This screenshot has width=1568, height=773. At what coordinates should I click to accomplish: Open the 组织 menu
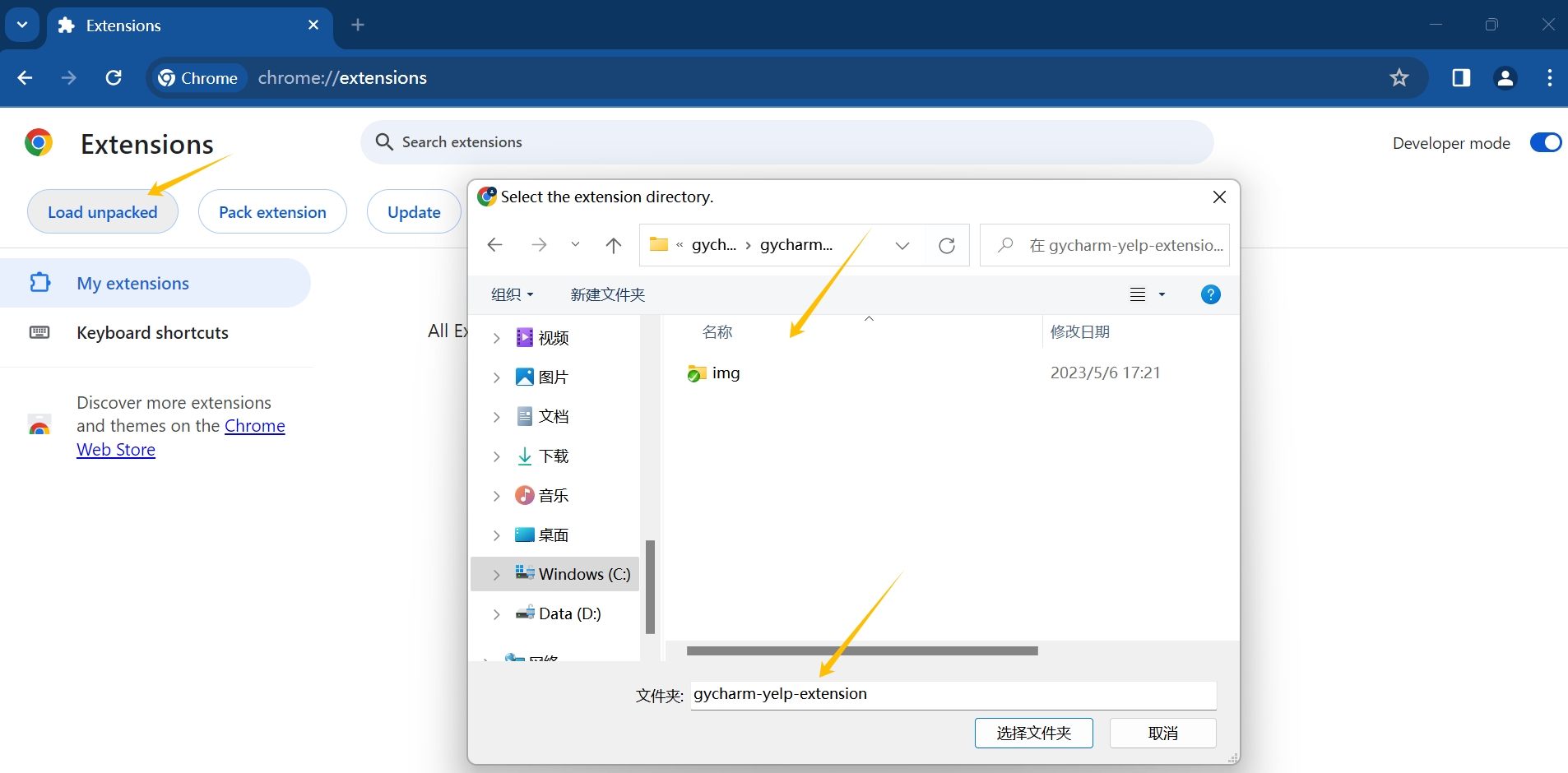tap(512, 294)
